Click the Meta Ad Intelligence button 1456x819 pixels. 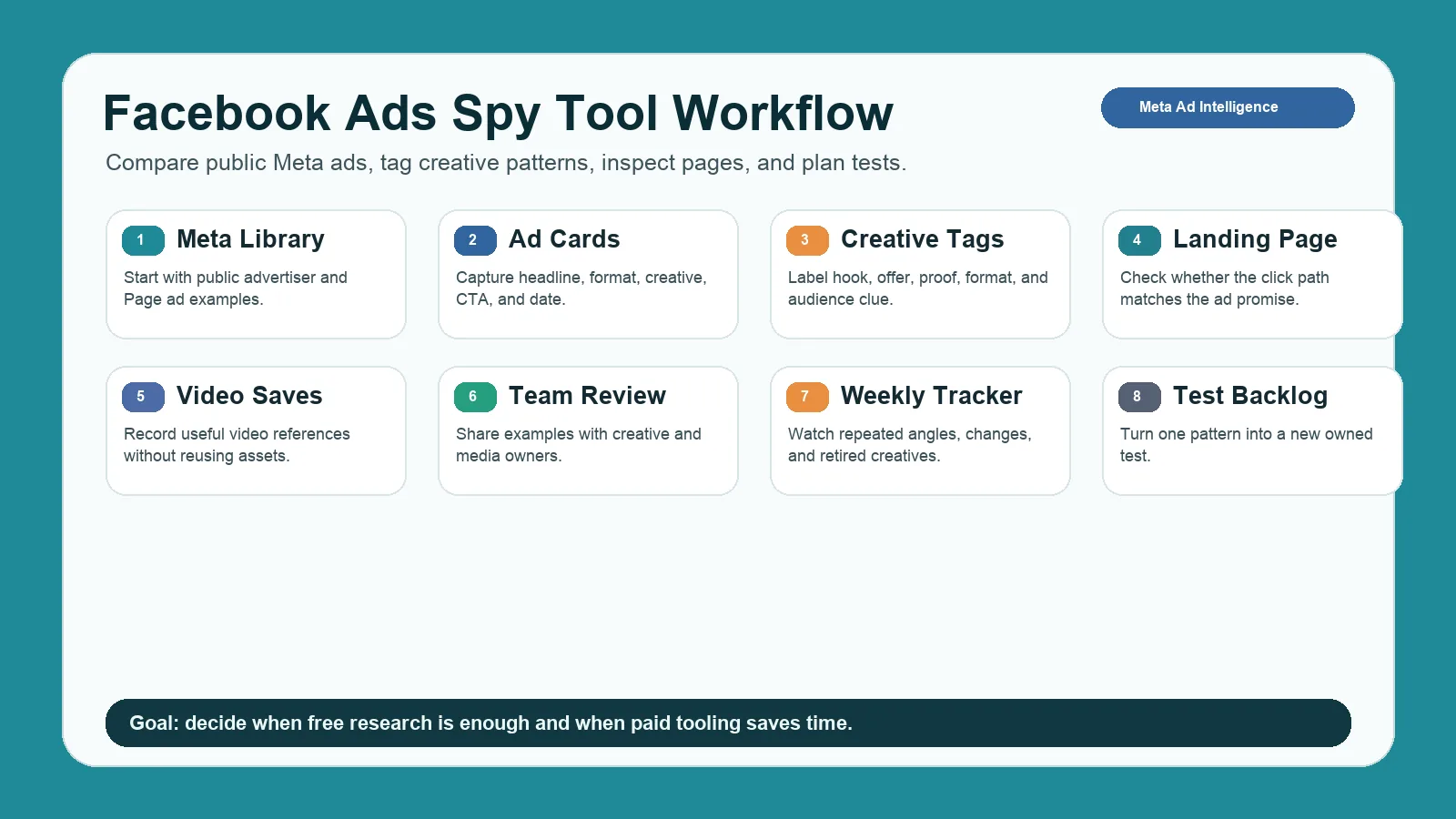pyautogui.click(x=1227, y=107)
